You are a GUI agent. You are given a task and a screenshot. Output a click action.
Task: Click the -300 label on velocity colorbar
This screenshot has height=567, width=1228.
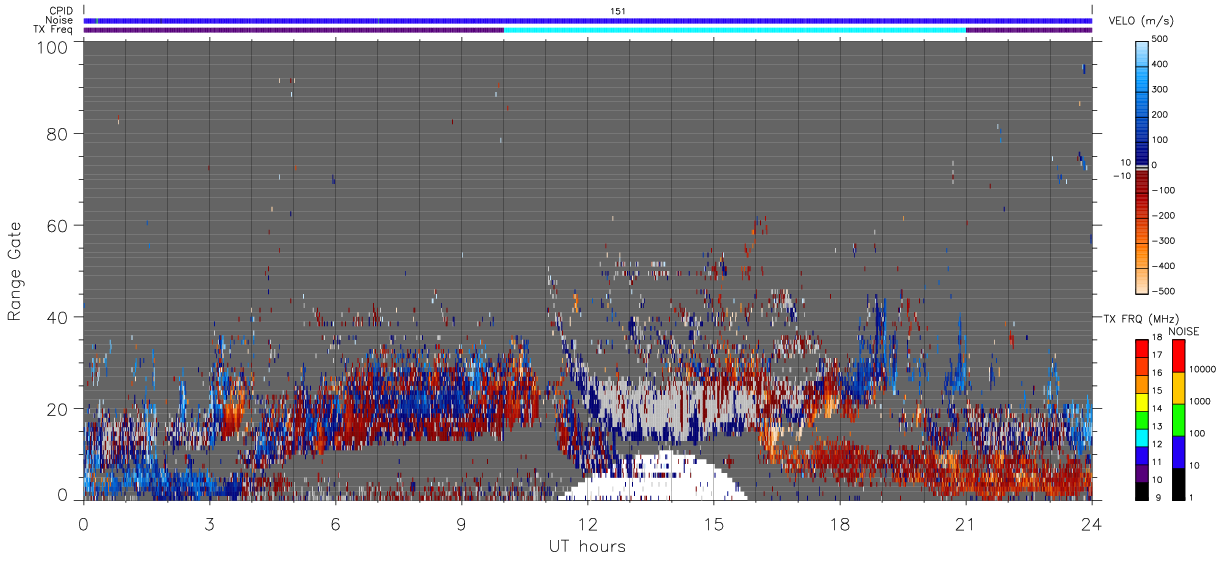[x=1163, y=241]
